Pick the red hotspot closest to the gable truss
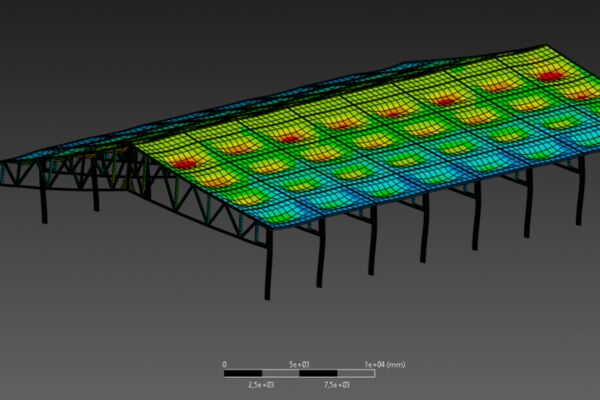This screenshot has width=600, height=400. (x=185, y=164)
